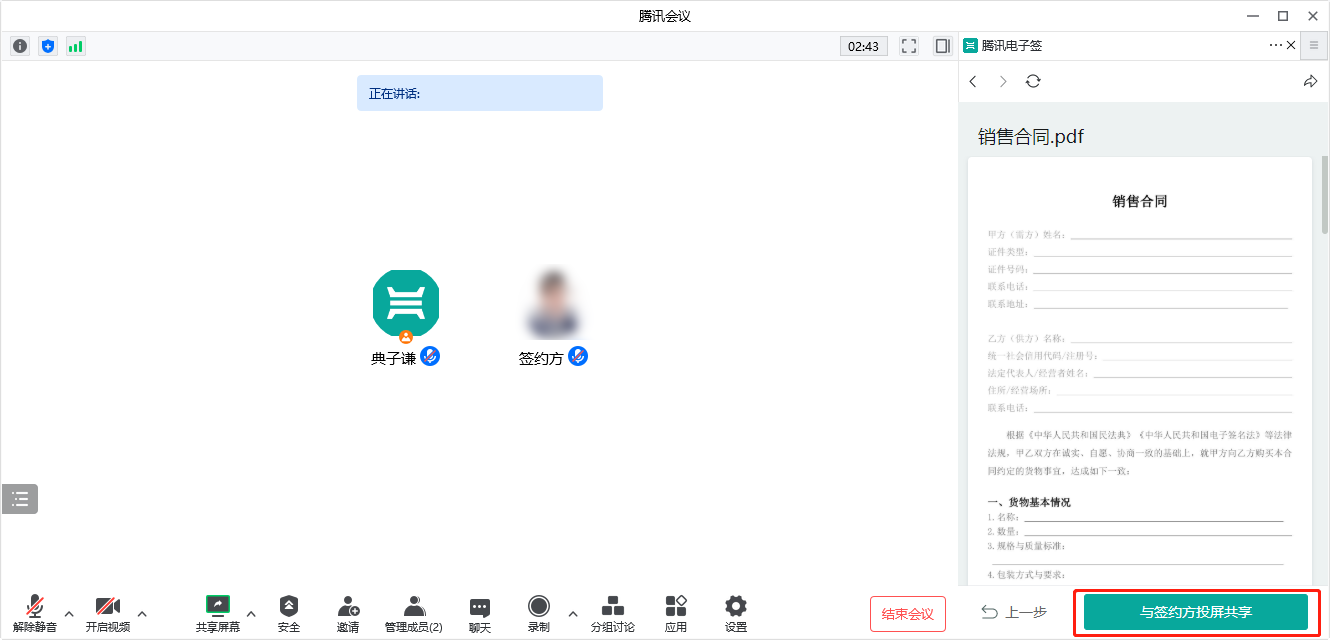Click 上一步 to go back a step
The width and height of the screenshot is (1330, 640).
pyautogui.click(x=1013, y=612)
